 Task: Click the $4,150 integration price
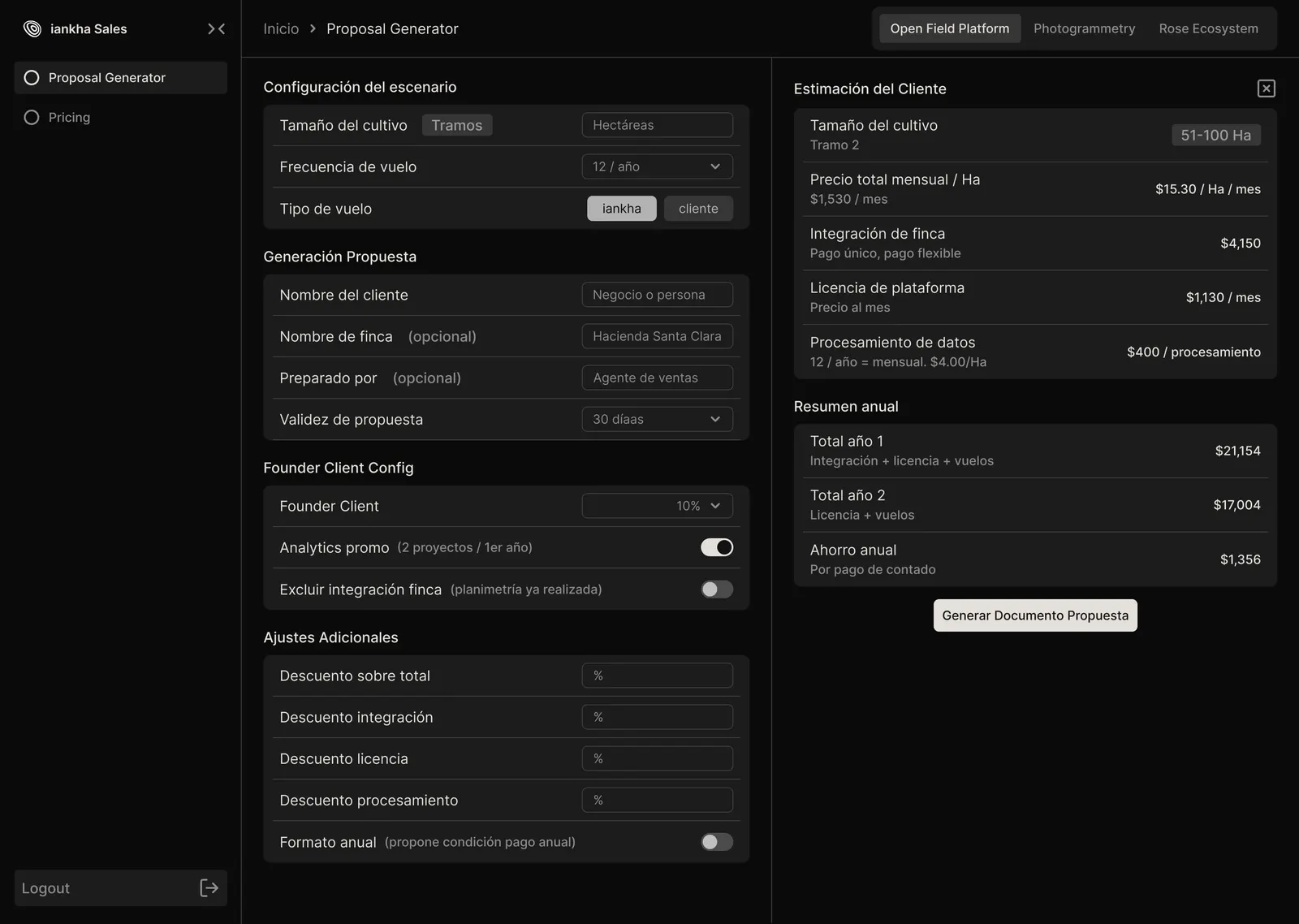coord(1241,243)
